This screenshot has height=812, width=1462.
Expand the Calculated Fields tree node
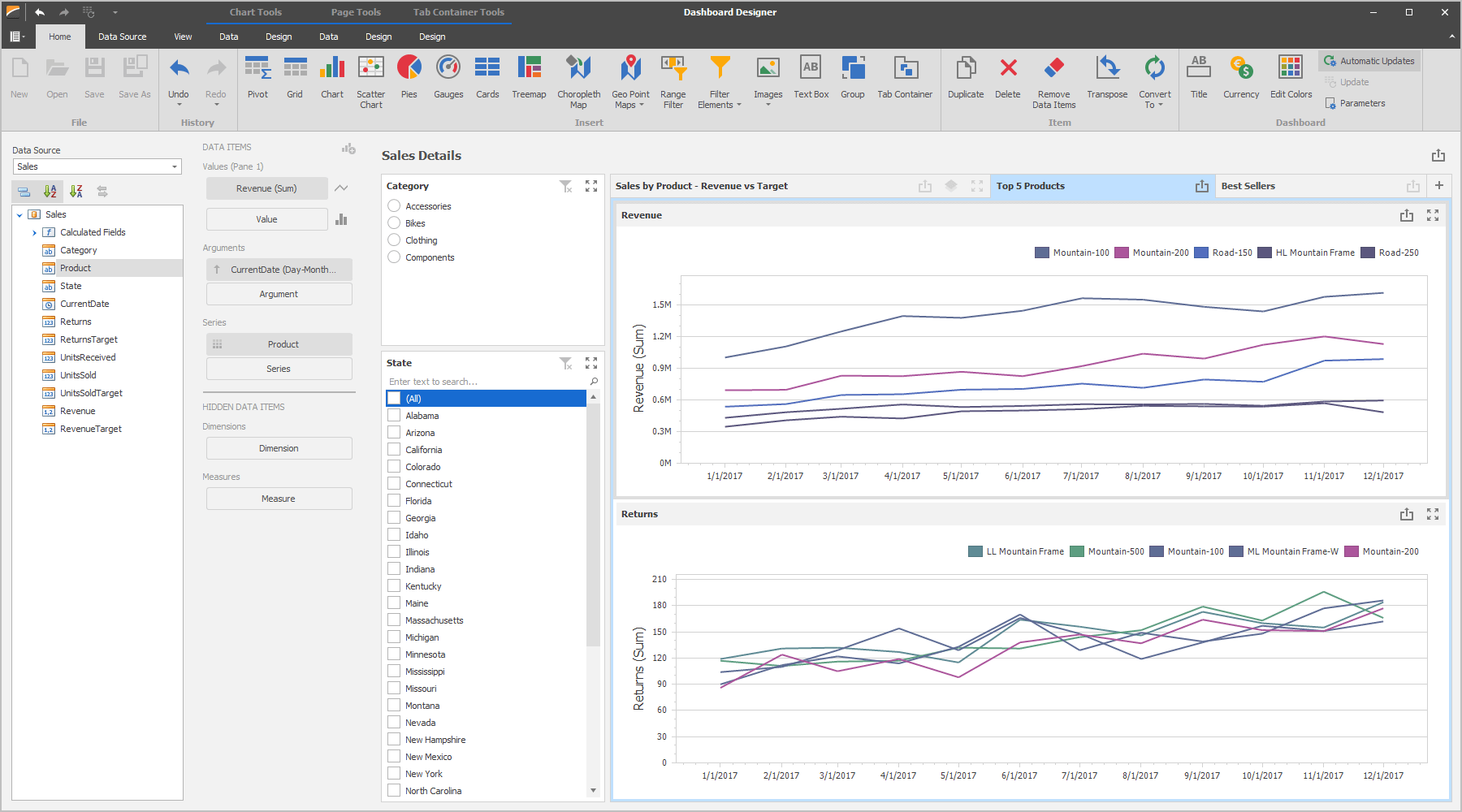(34, 232)
